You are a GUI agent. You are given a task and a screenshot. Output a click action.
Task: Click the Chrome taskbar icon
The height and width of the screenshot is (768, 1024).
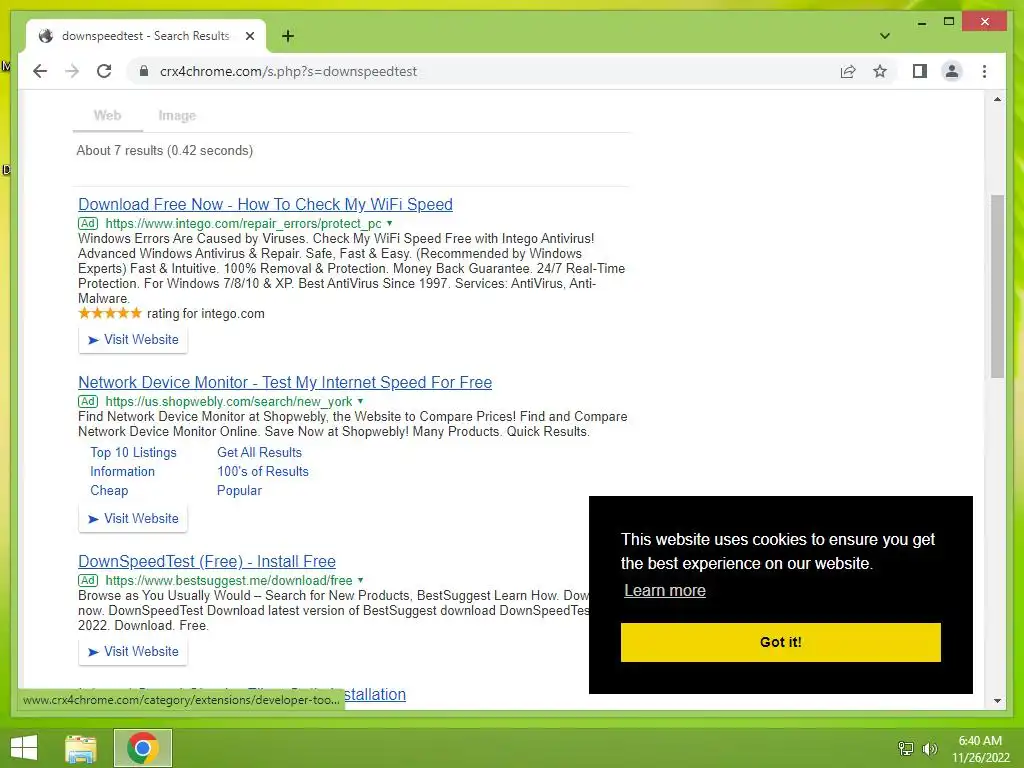(143, 748)
